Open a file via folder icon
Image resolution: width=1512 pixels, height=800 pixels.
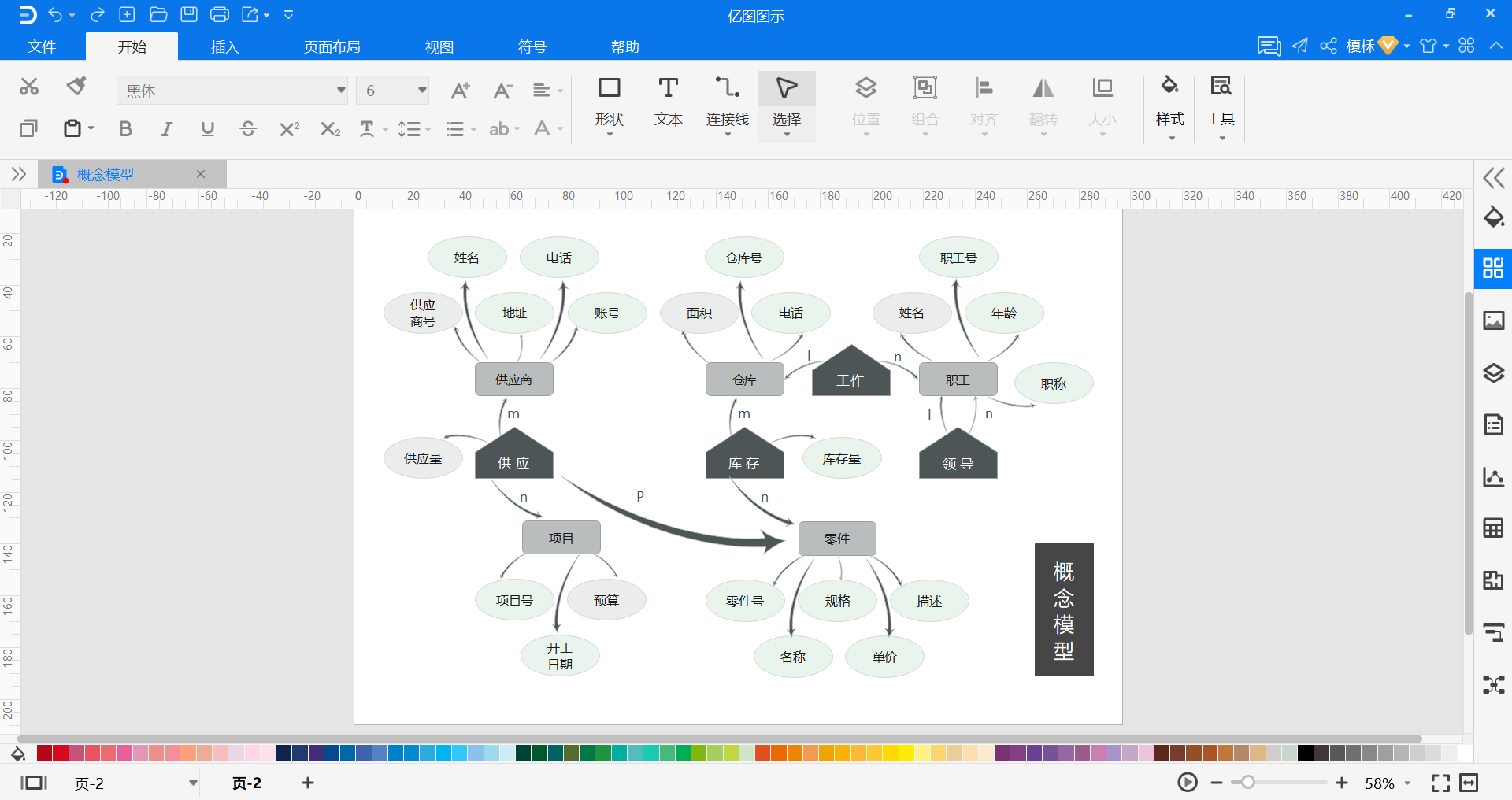click(158, 14)
